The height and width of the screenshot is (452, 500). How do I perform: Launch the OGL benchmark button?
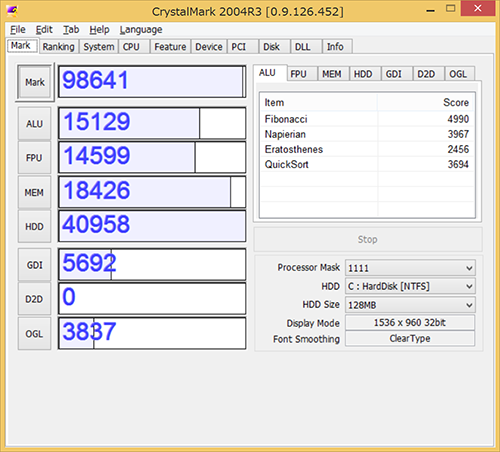click(x=34, y=334)
